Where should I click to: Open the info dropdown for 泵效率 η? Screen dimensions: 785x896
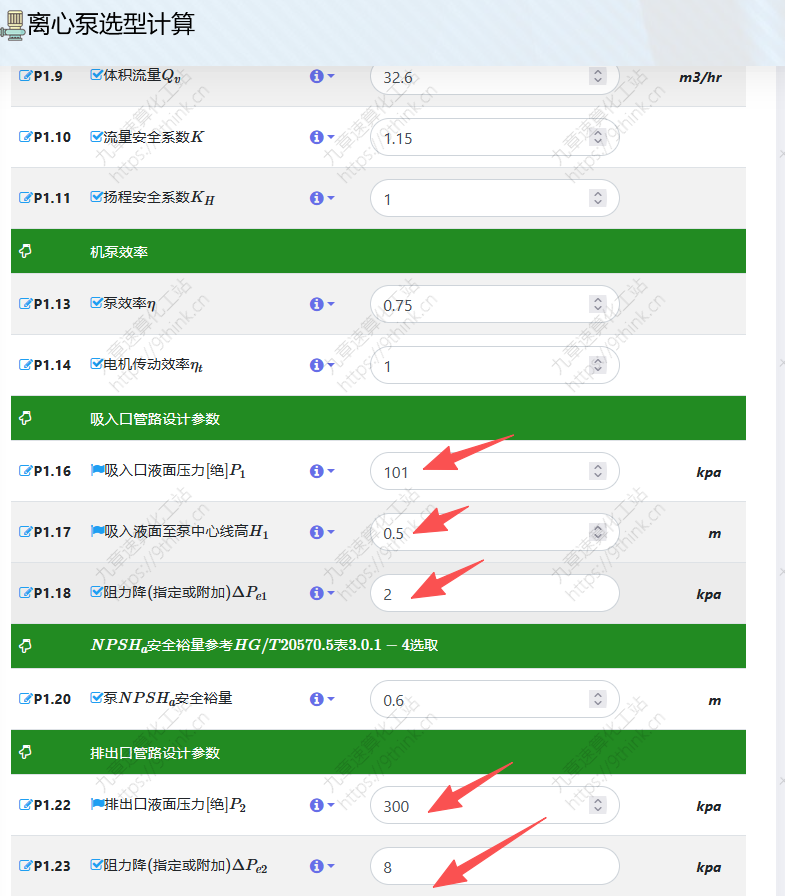tap(322, 303)
